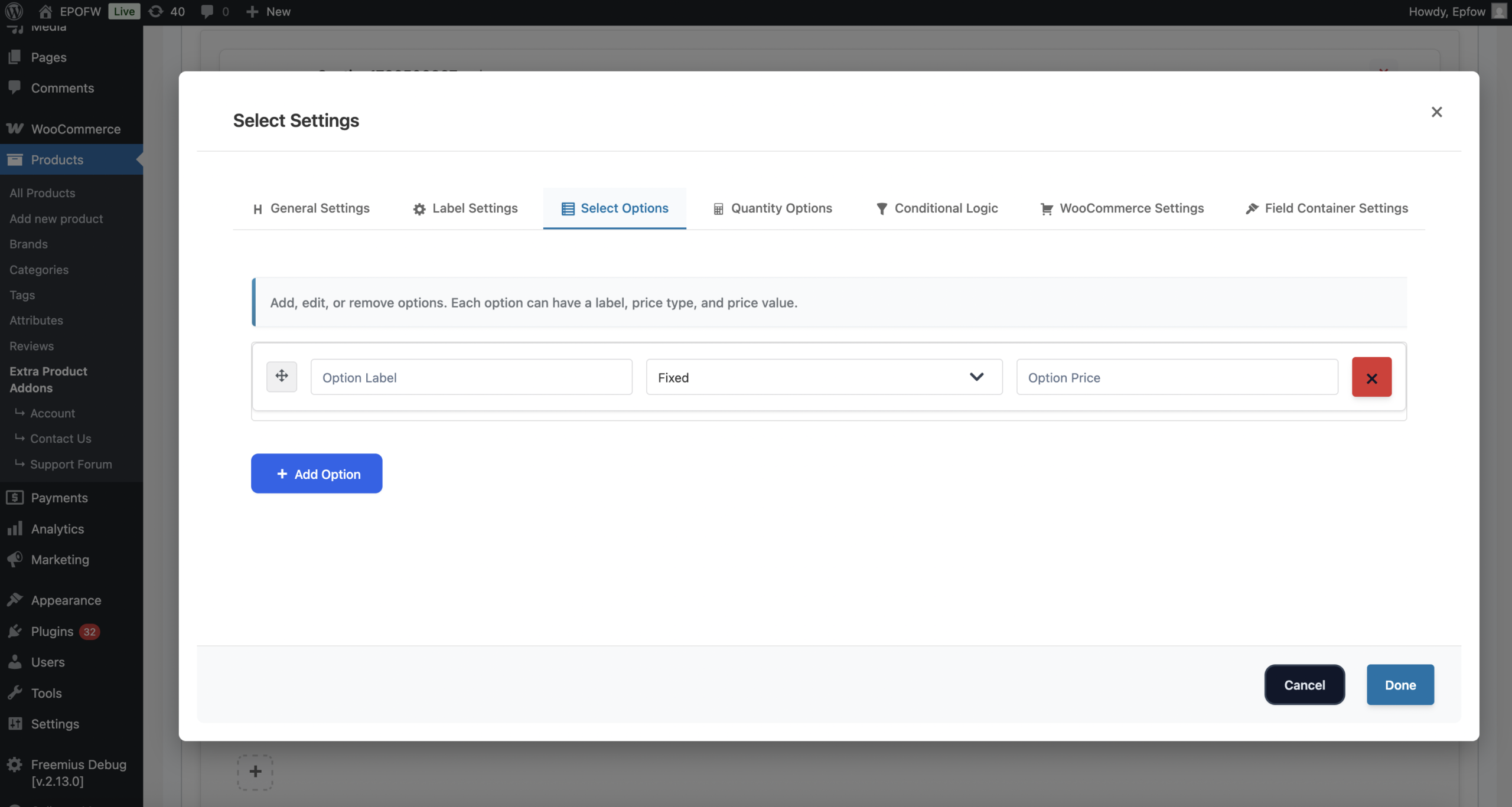Image resolution: width=1512 pixels, height=807 pixels.
Task: Switch to the General Settings tab
Action: click(x=311, y=208)
